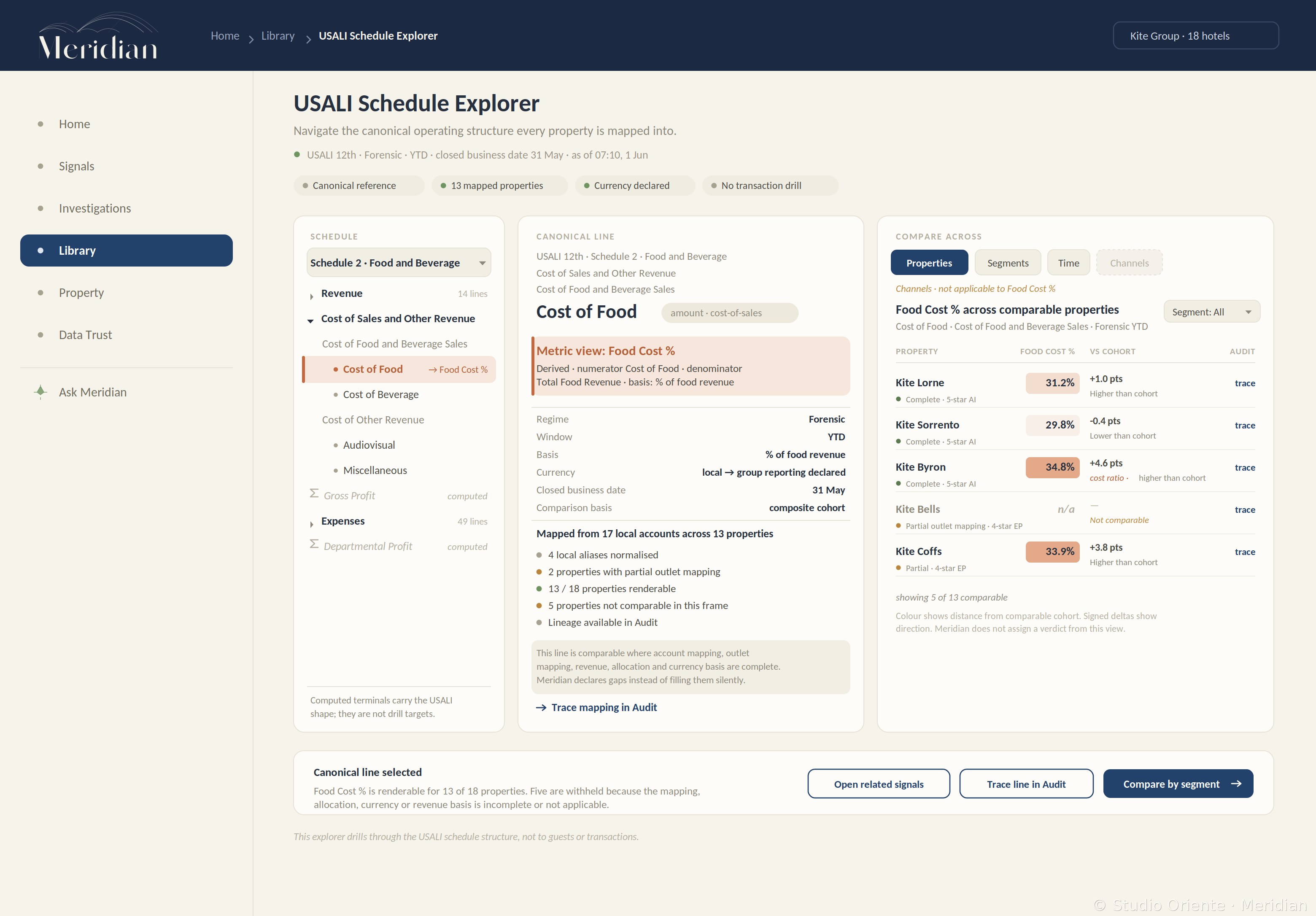The width and height of the screenshot is (1316, 916).
Task: Click the No transaction drill chip
Action: pyautogui.click(x=770, y=186)
